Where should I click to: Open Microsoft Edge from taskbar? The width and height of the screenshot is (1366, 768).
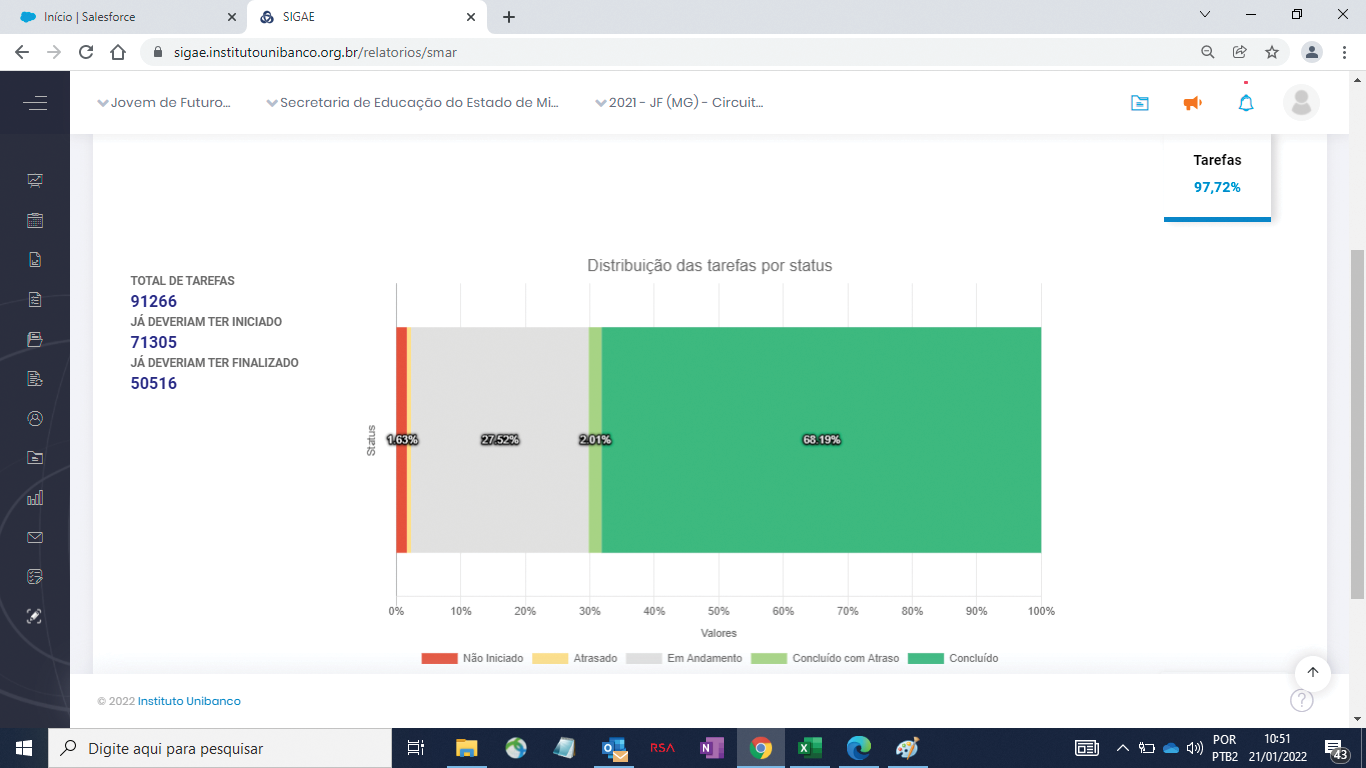859,748
